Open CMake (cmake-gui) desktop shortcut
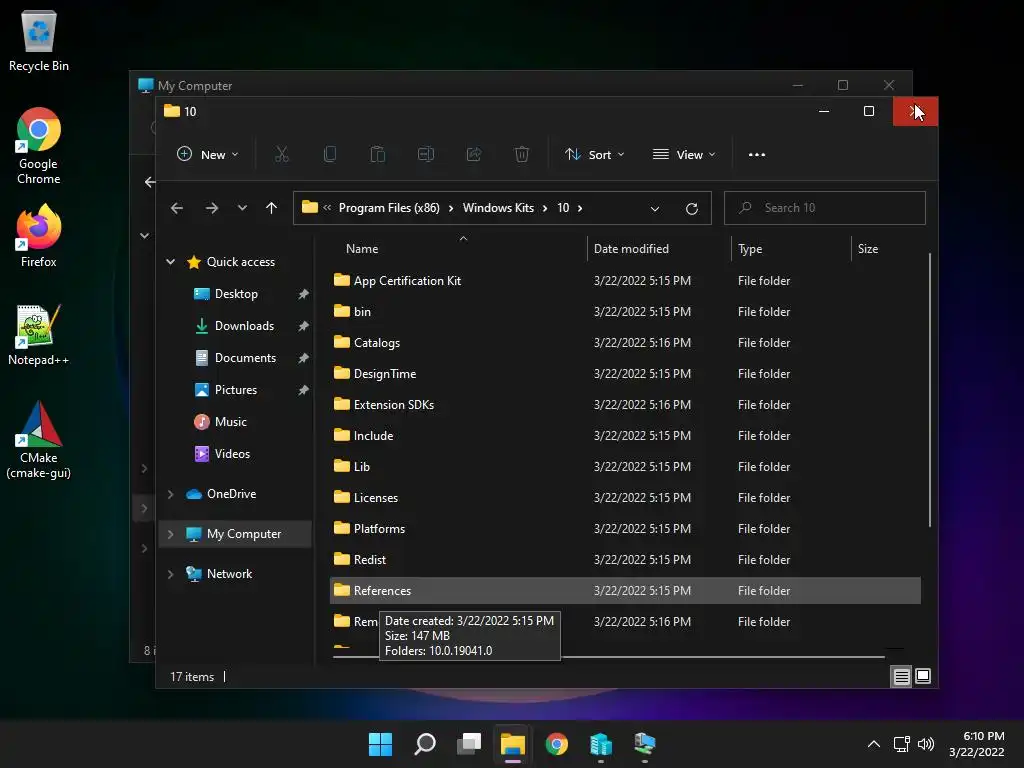This screenshot has height=768, width=1024. [x=39, y=440]
